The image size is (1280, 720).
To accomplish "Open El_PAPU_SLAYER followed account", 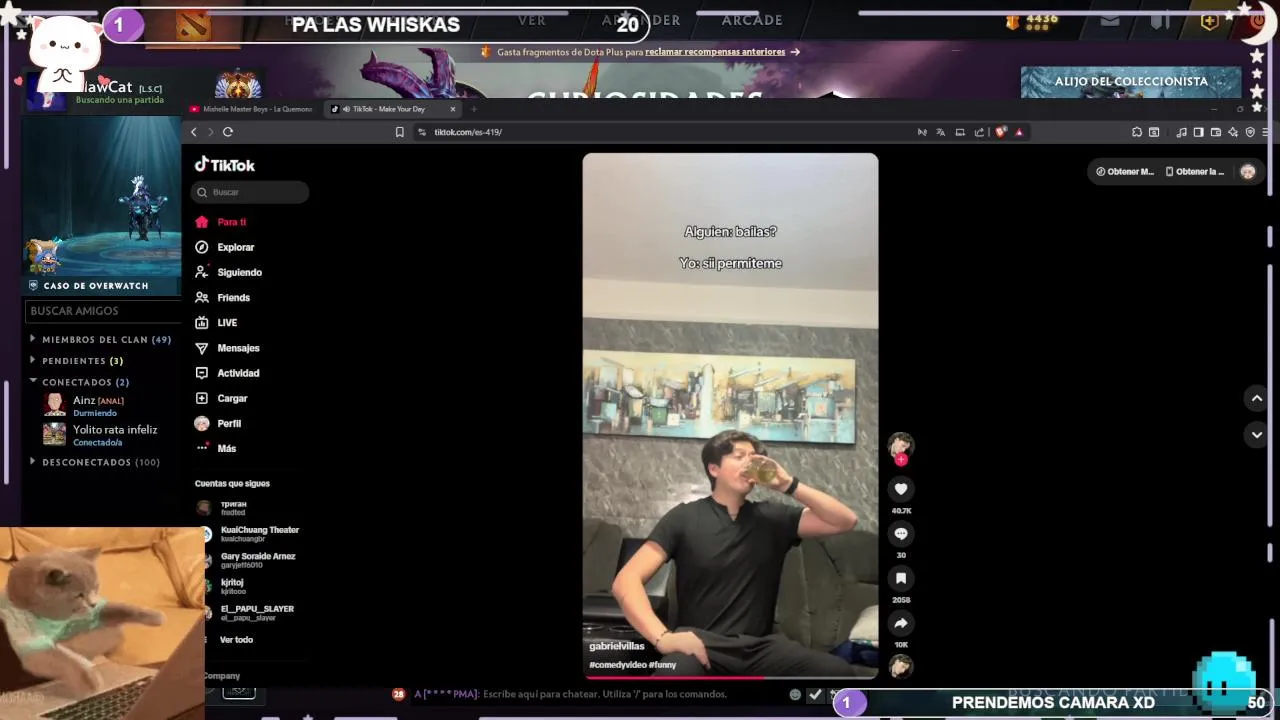I will 246,612.
